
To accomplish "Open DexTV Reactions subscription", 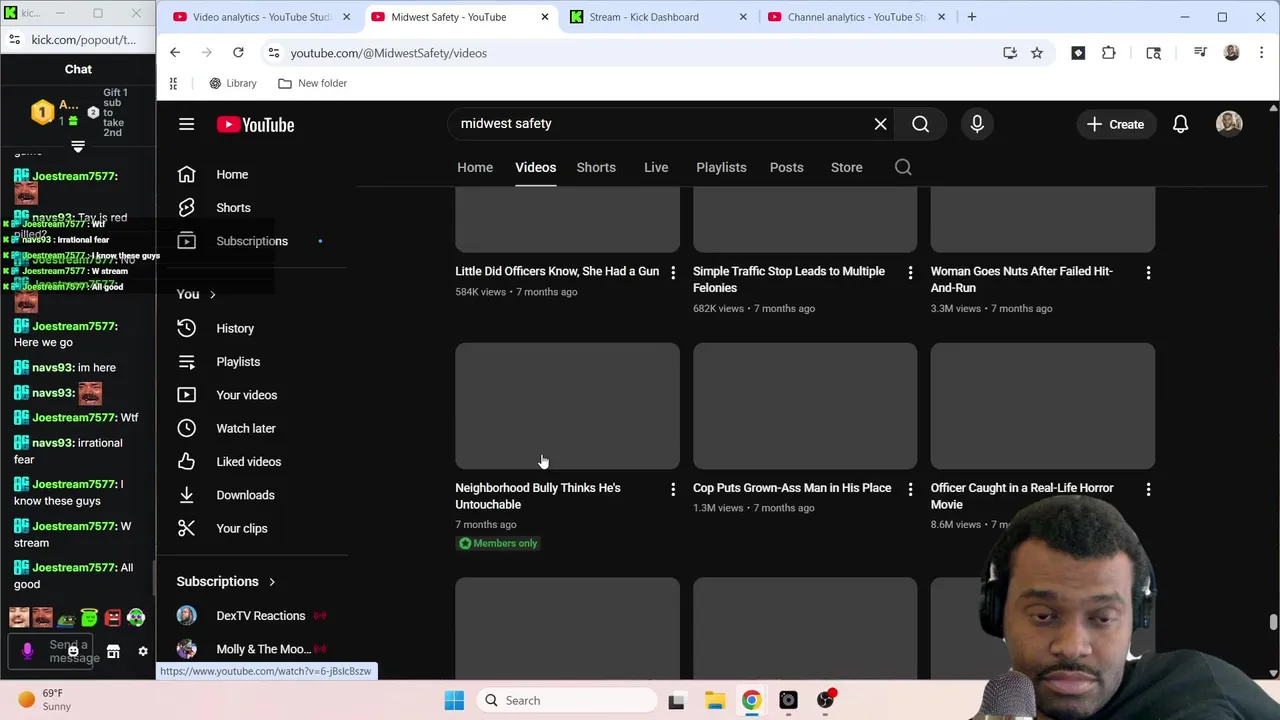I will (260, 616).
